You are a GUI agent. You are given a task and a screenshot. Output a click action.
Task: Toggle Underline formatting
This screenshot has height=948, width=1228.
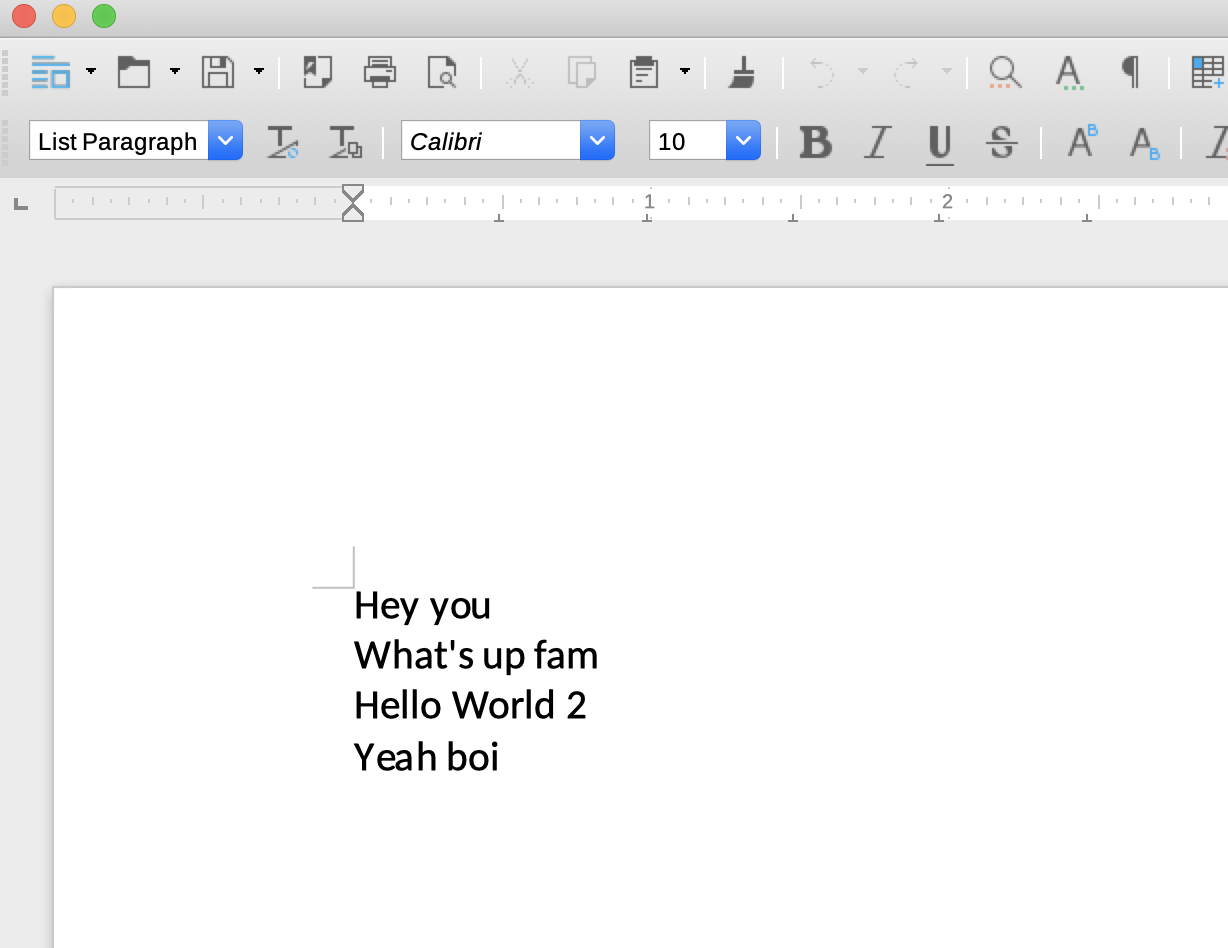(x=939, y=144)
